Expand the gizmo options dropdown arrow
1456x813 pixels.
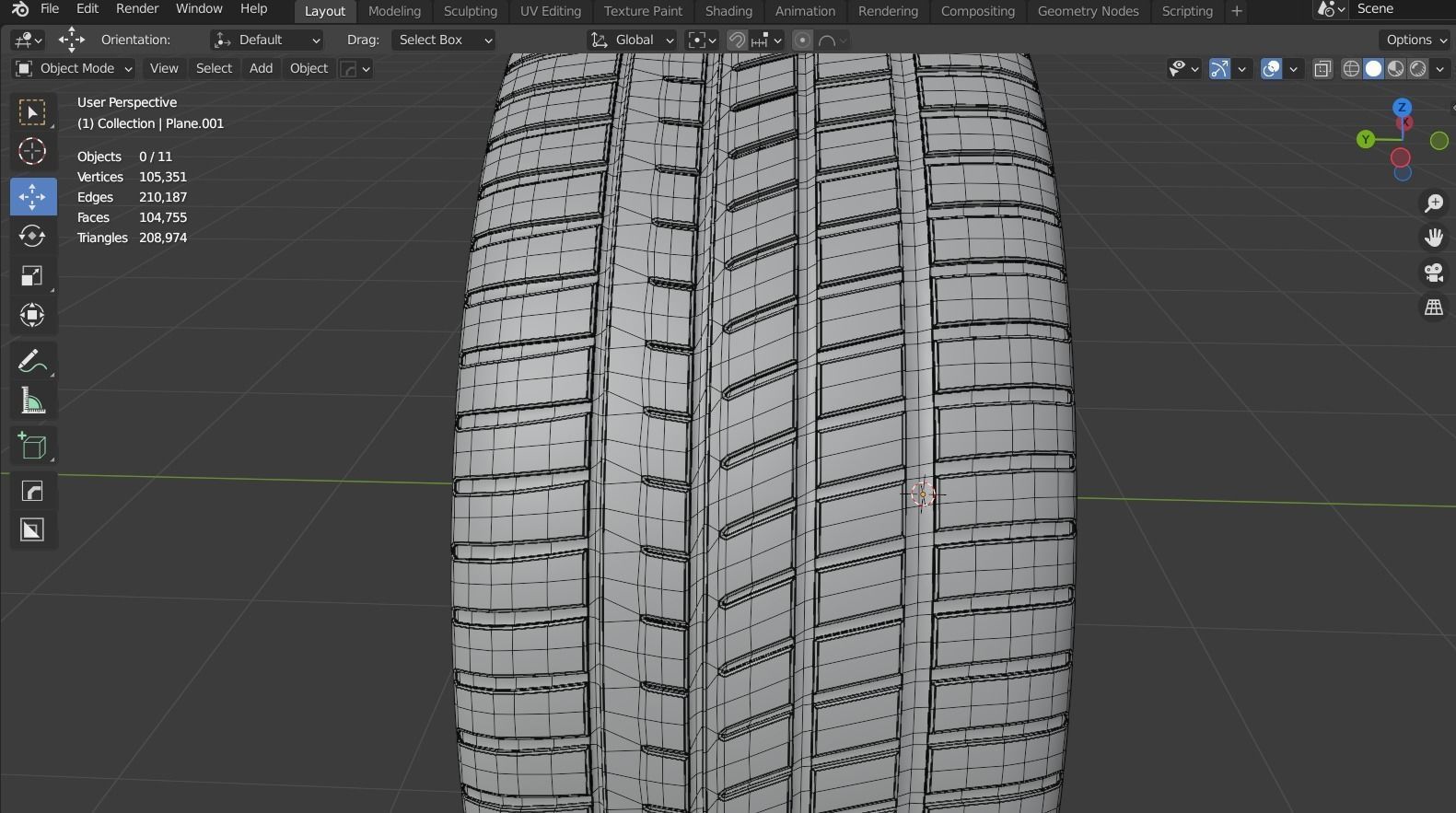click(x=1241, y=69)
